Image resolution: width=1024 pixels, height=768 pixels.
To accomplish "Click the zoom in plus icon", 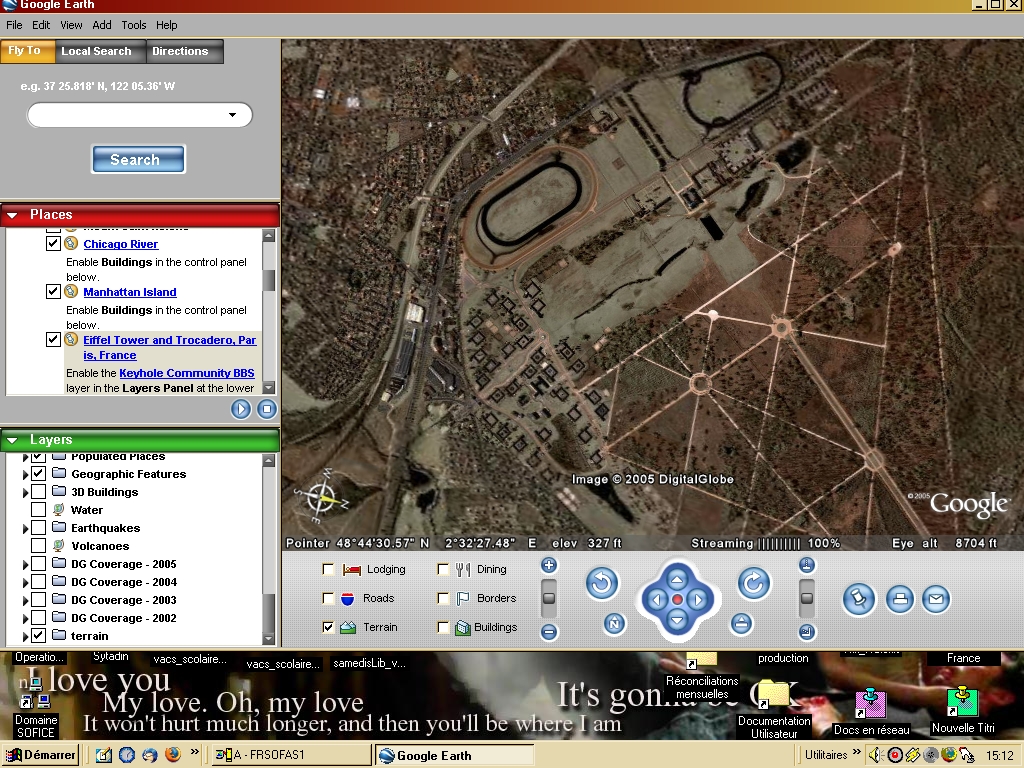I will click(549, 566).
